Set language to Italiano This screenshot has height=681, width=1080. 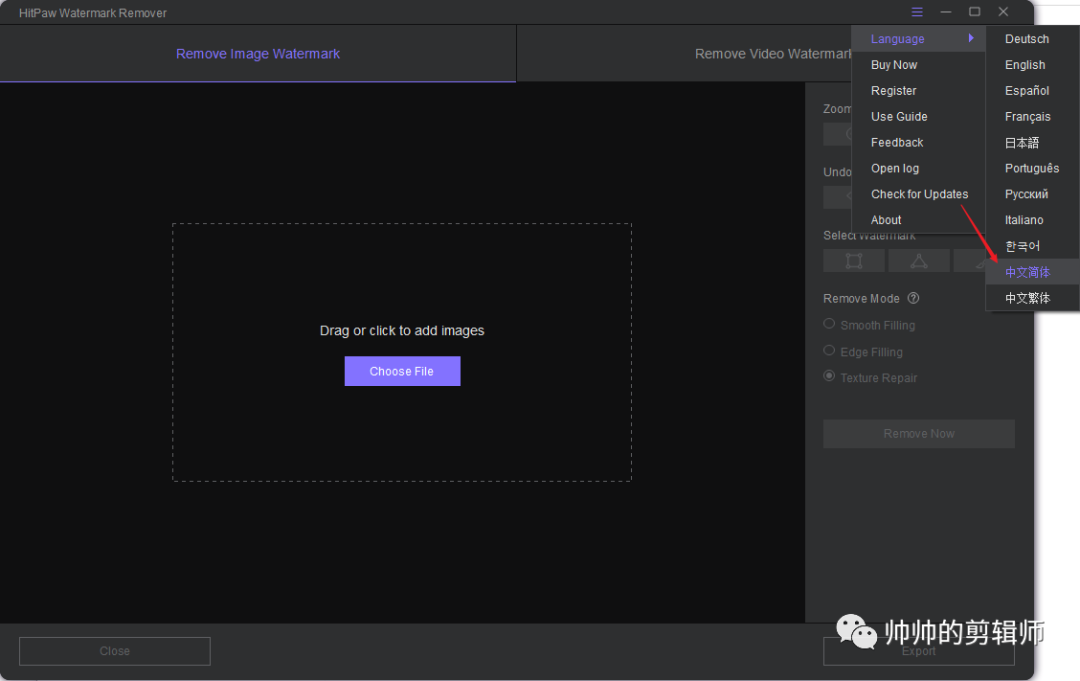point(1033,220)
